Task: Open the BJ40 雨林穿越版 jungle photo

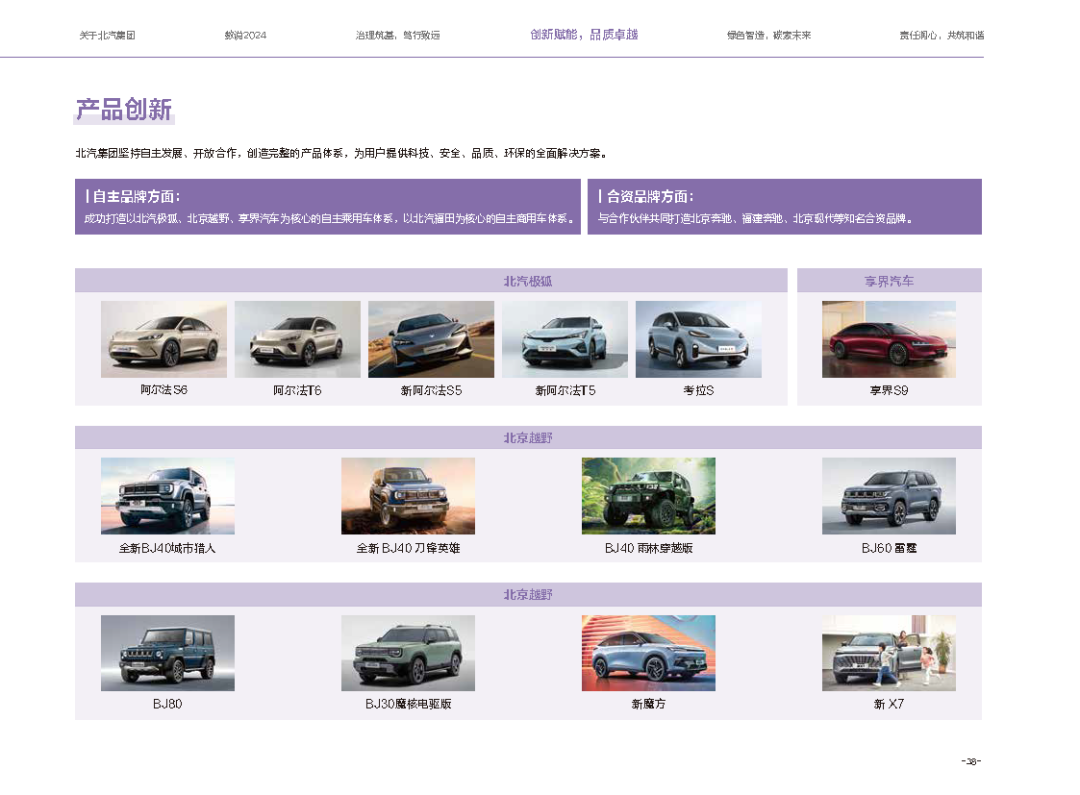Action: [648, 496]
